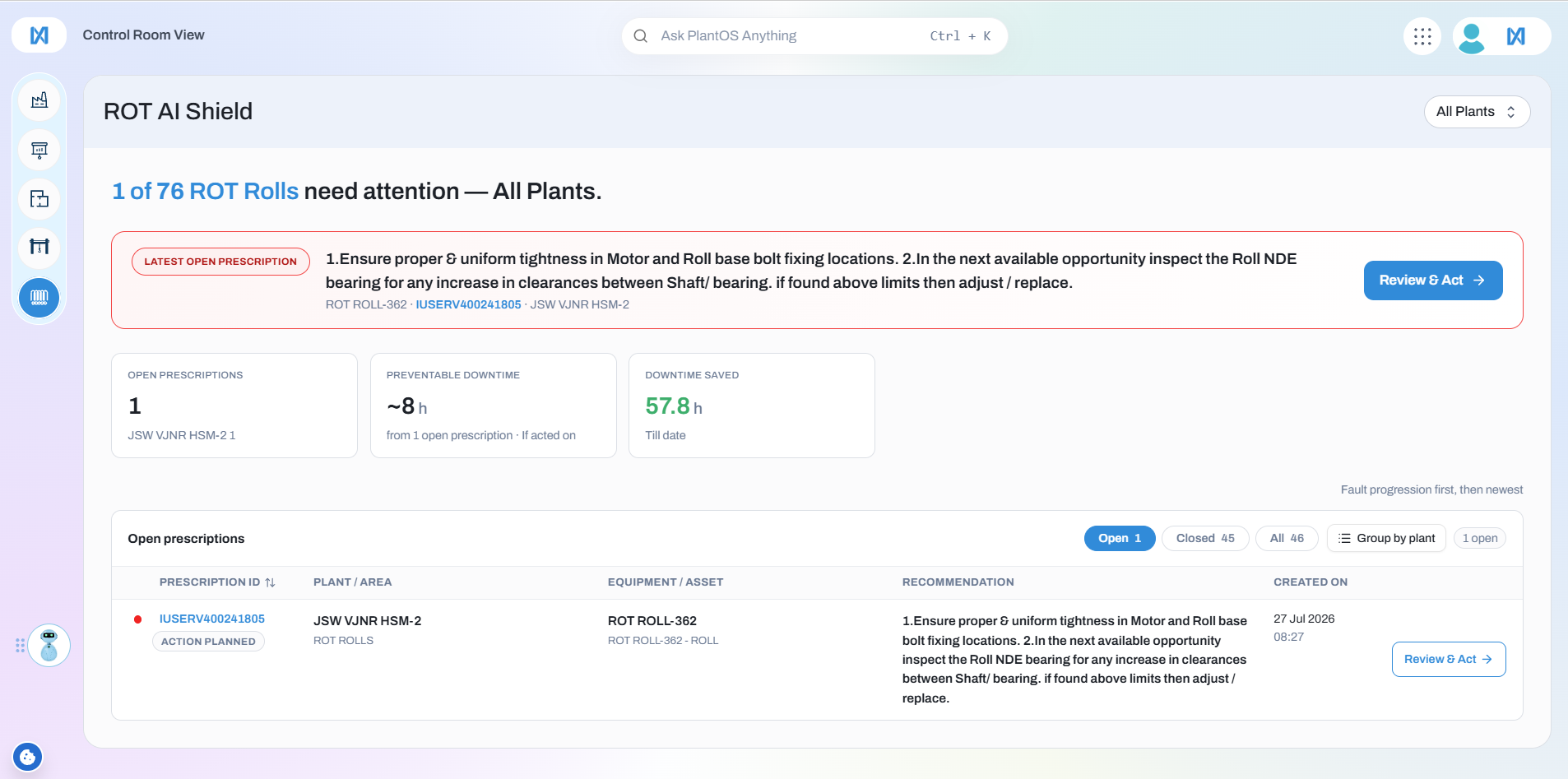1568x779 pixels.
Task: Open the factory plant icon in sidebar
Action: [39, 100]
